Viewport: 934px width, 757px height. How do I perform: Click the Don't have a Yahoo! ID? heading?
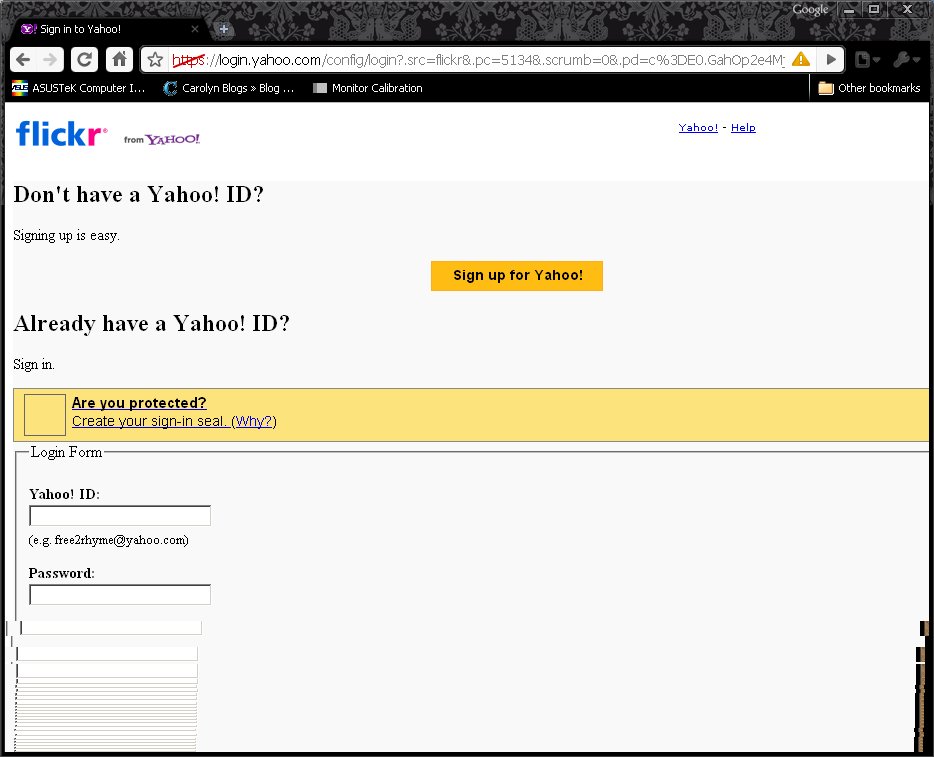pos(138,195)
